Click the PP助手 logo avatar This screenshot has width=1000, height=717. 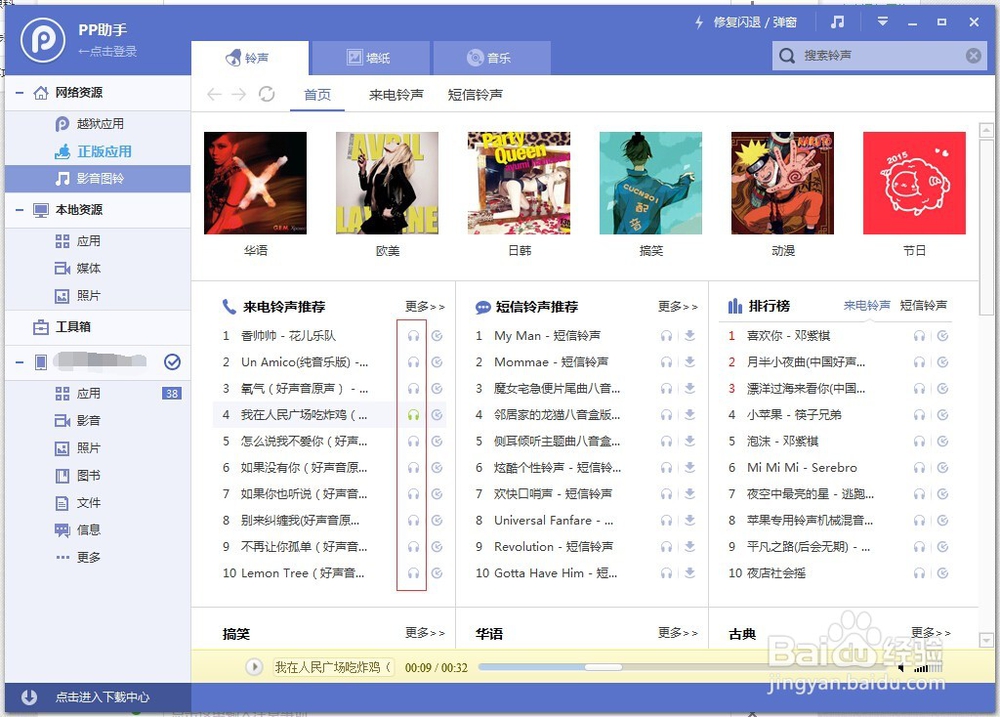click(42, 40)
